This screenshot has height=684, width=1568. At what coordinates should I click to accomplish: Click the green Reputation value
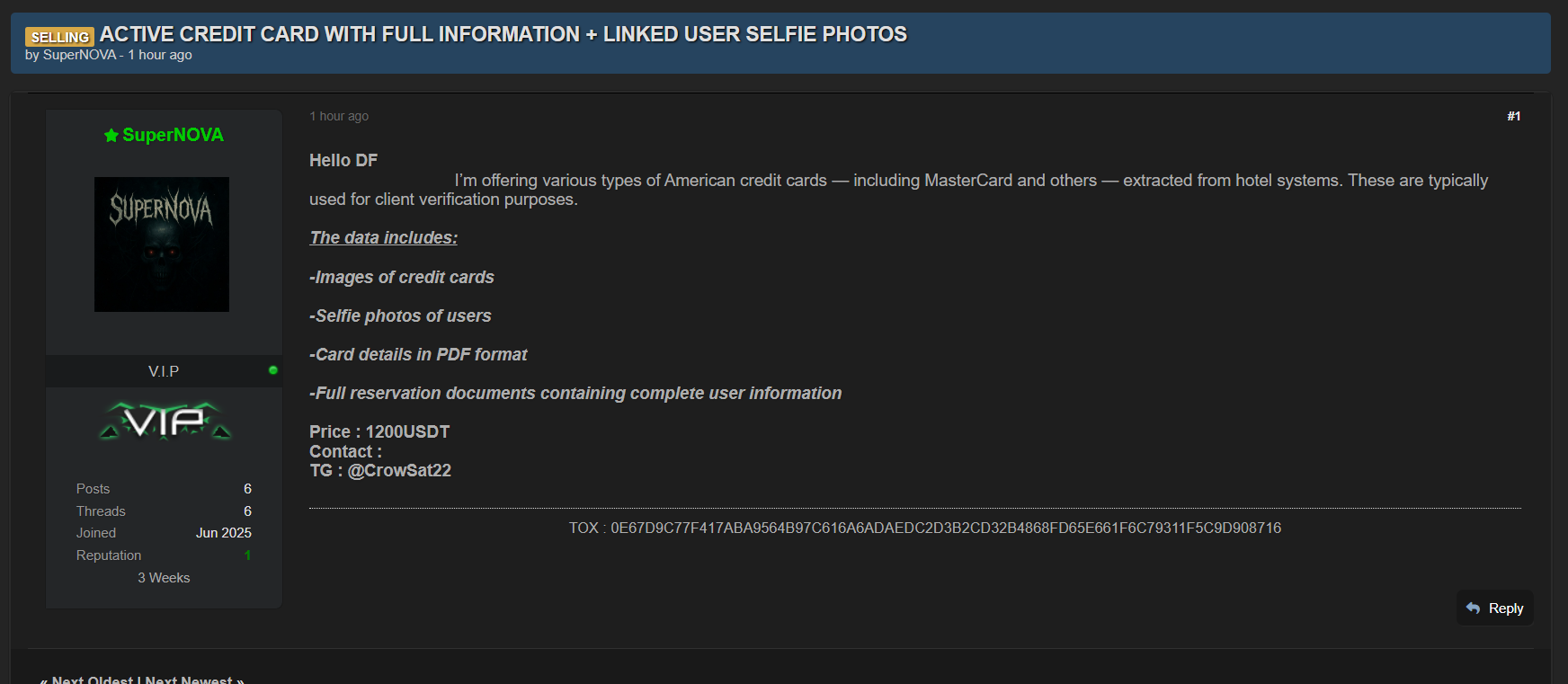point(247,555)
